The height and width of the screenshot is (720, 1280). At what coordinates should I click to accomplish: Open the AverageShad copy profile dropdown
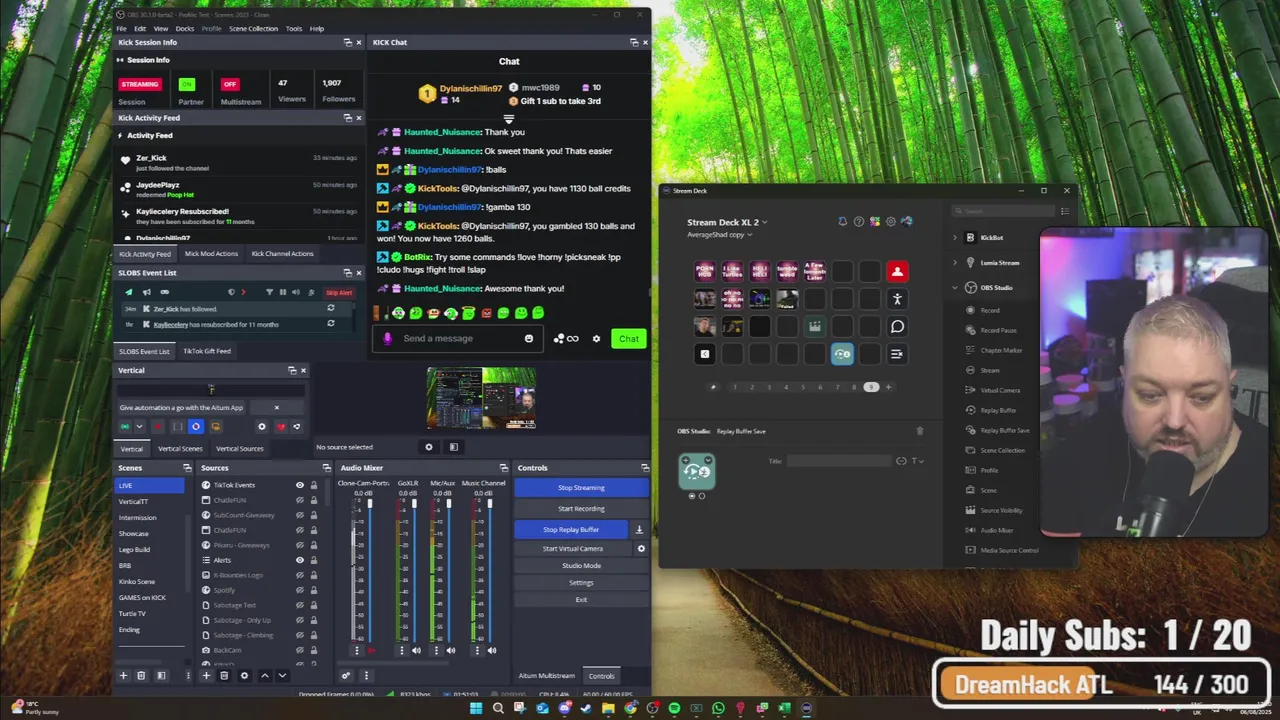coord(721,235)
